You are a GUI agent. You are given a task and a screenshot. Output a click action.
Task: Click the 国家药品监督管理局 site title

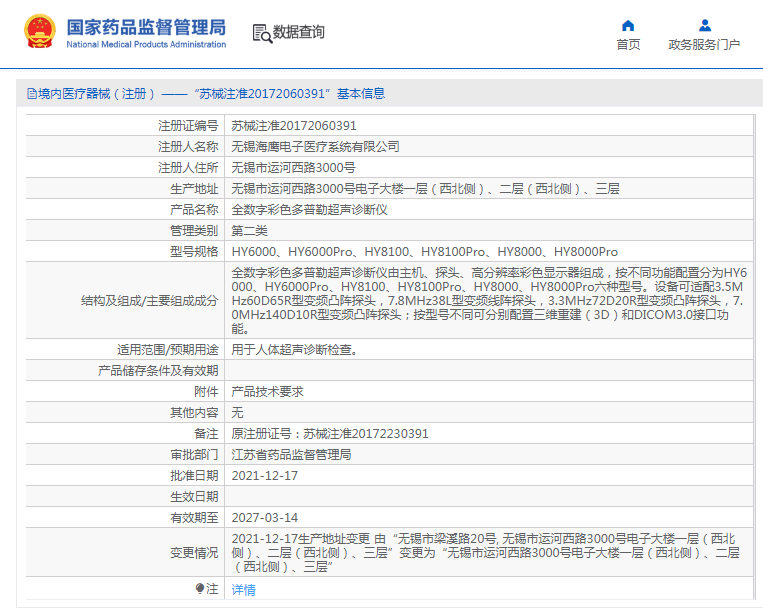coord(146,27)
